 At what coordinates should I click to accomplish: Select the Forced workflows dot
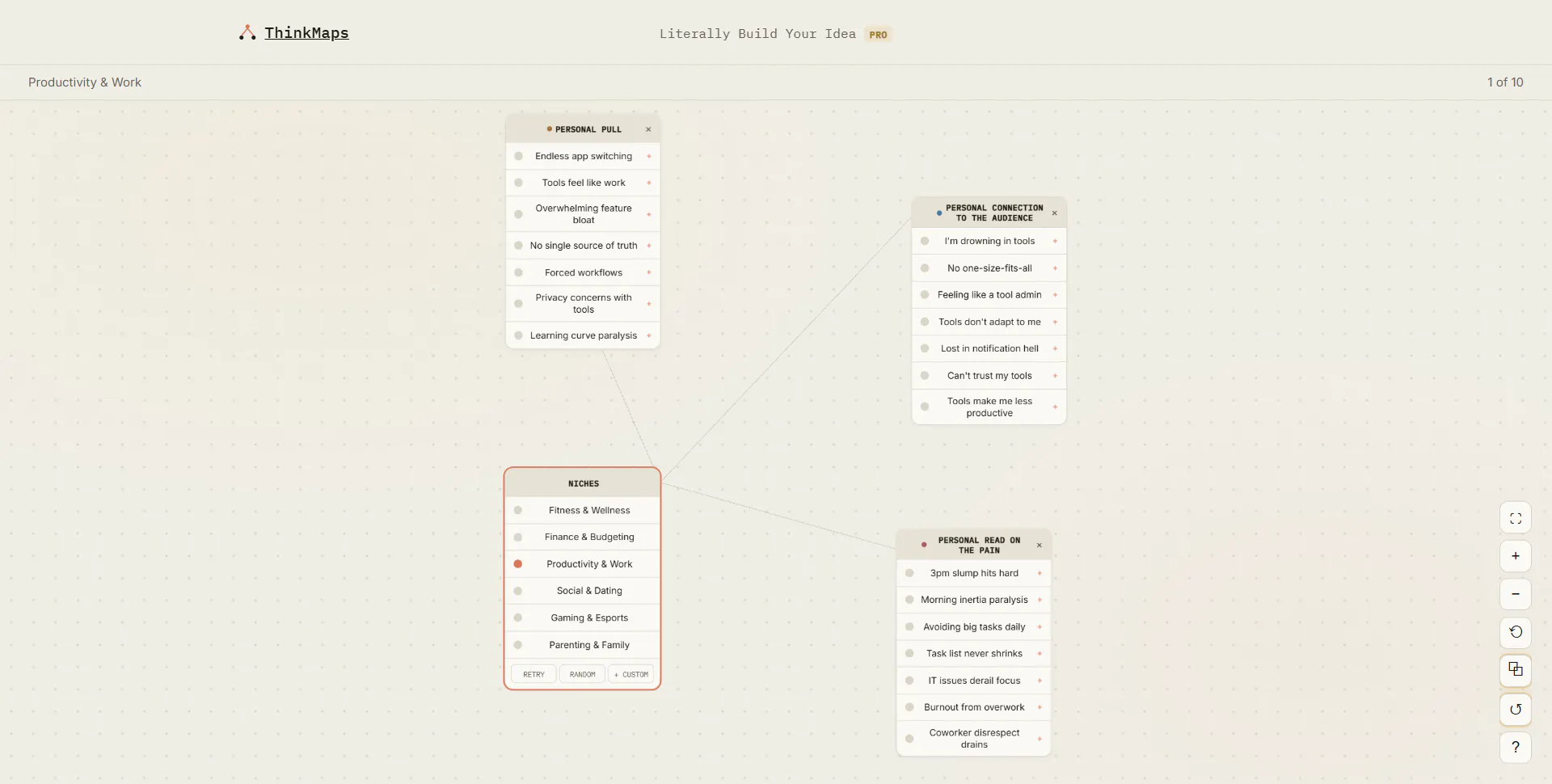[519, 272]
